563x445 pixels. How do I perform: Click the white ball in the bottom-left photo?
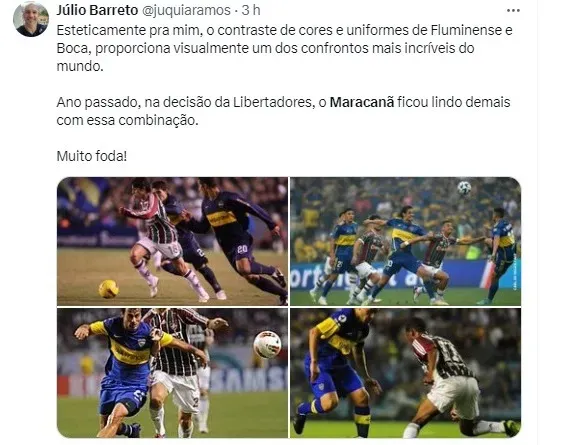(267, 344)
